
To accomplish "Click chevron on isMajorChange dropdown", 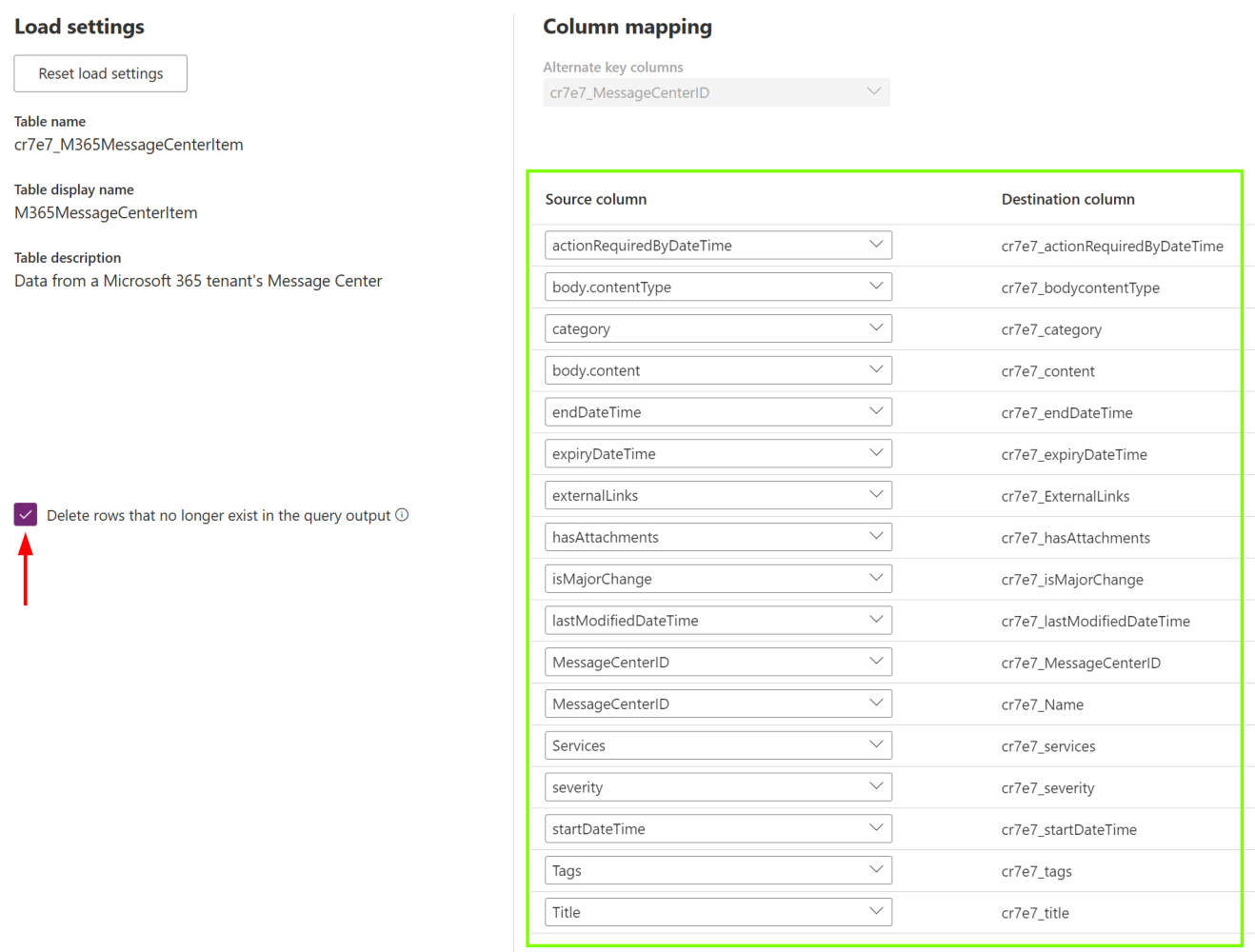I will [x=876, y=578].
